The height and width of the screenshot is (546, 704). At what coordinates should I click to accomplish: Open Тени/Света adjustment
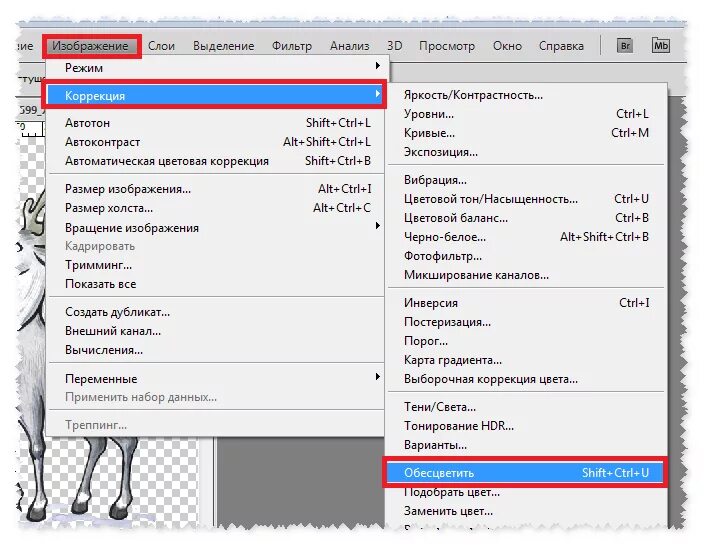(x=526, y=407)
